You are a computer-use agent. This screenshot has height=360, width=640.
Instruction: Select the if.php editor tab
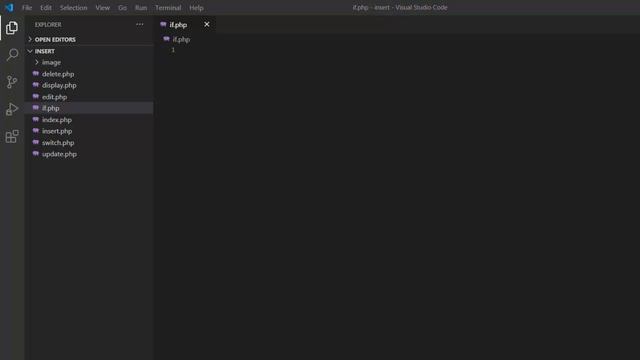tap(185, 24)
